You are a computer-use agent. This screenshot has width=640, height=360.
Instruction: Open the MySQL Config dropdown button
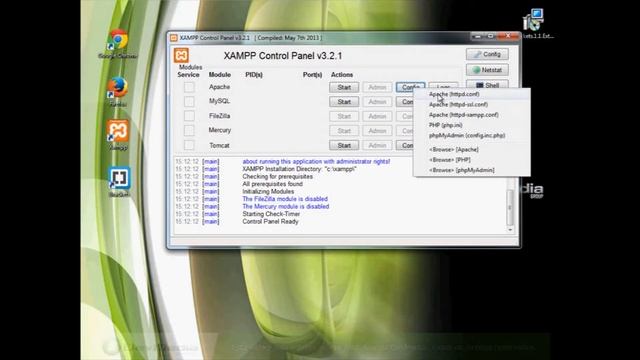click(404, 102)
